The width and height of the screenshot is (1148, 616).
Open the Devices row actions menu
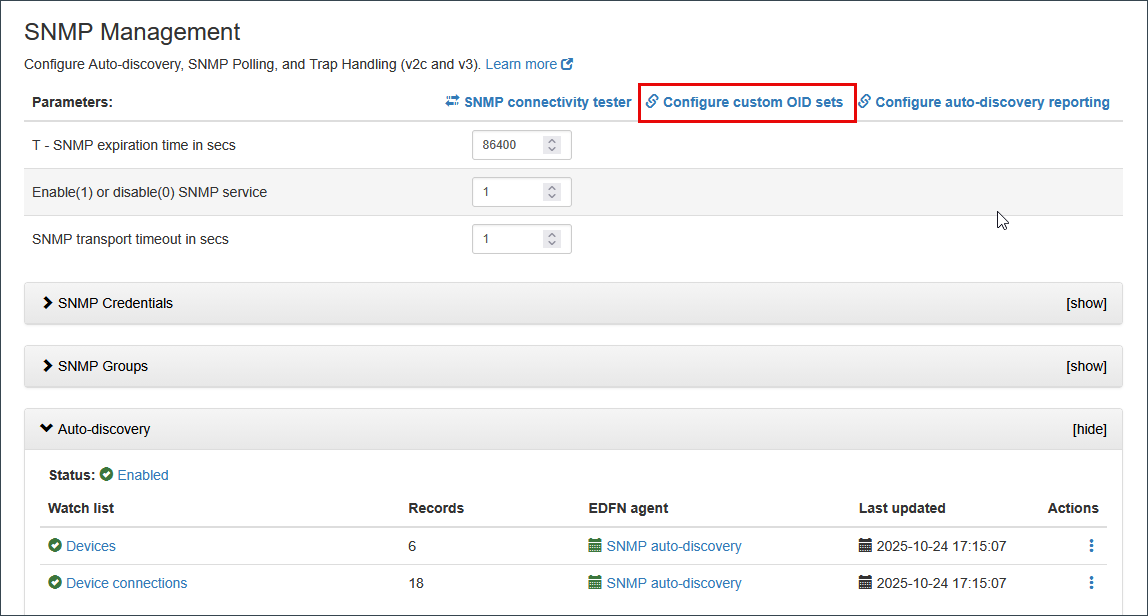1090,546
